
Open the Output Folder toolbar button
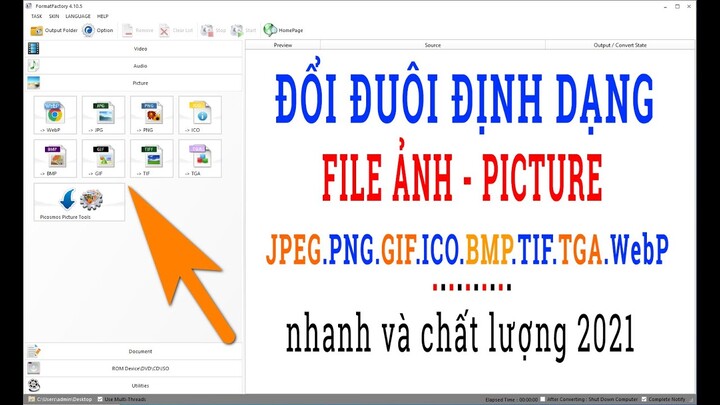[x=54, y=30]
